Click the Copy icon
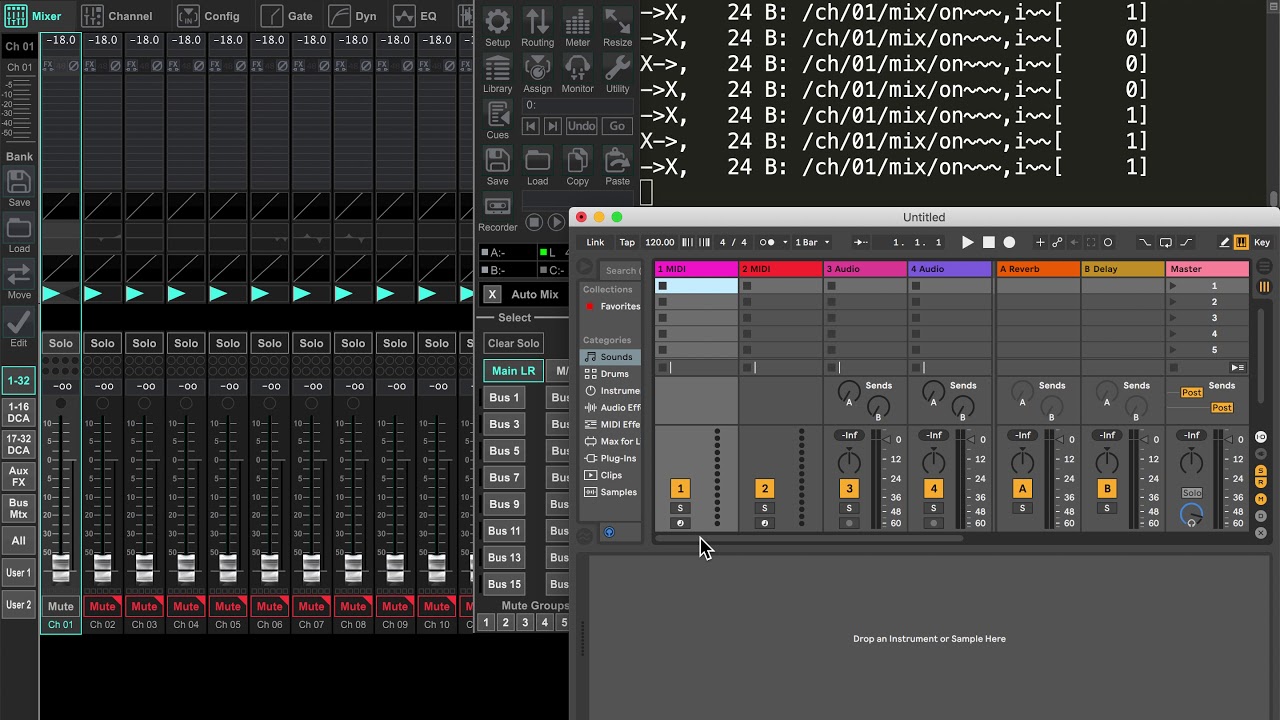Image resolution: width=1280 pixels, height=720 pixels. [x=577, y=167]
